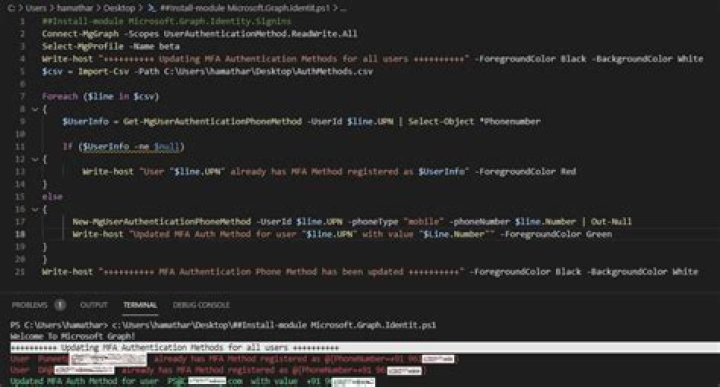Image resolution: width=720 pixels, height=387 pixels.
Task: Click the 'AuthMethods.csv' path text
Action: click(x=334, y=71)
